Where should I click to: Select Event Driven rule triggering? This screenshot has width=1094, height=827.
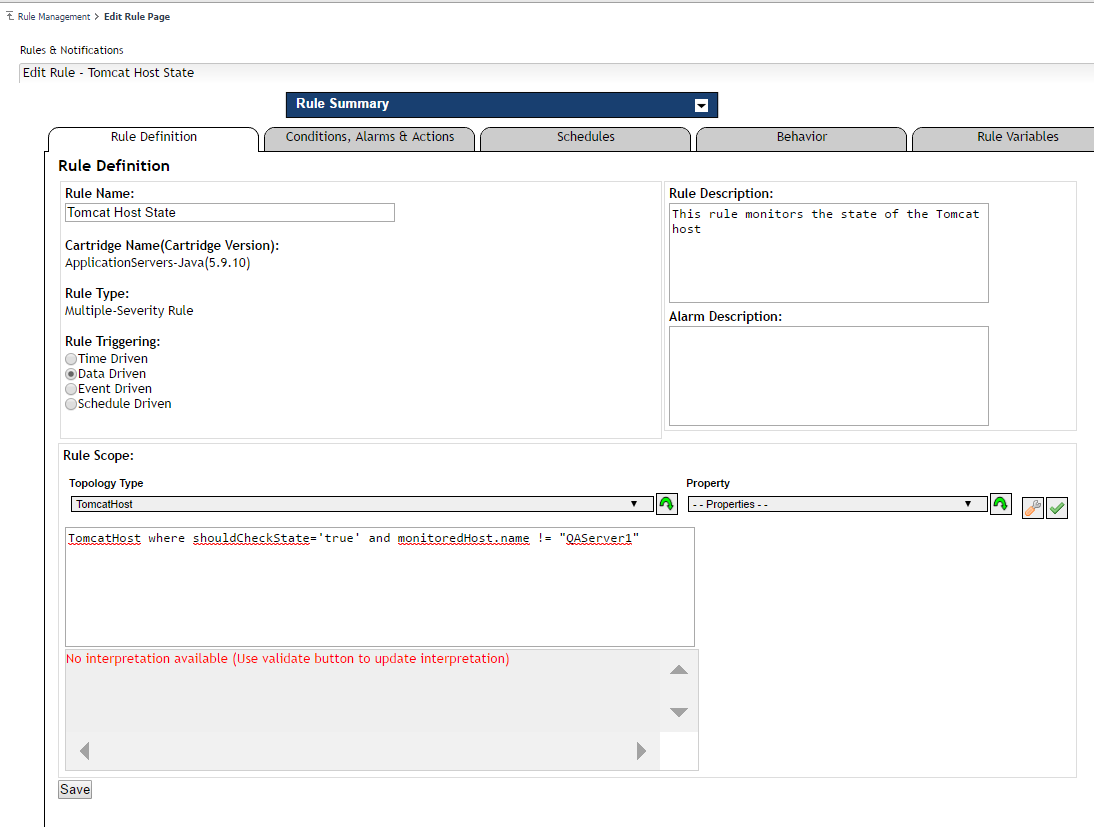(71, 389)
